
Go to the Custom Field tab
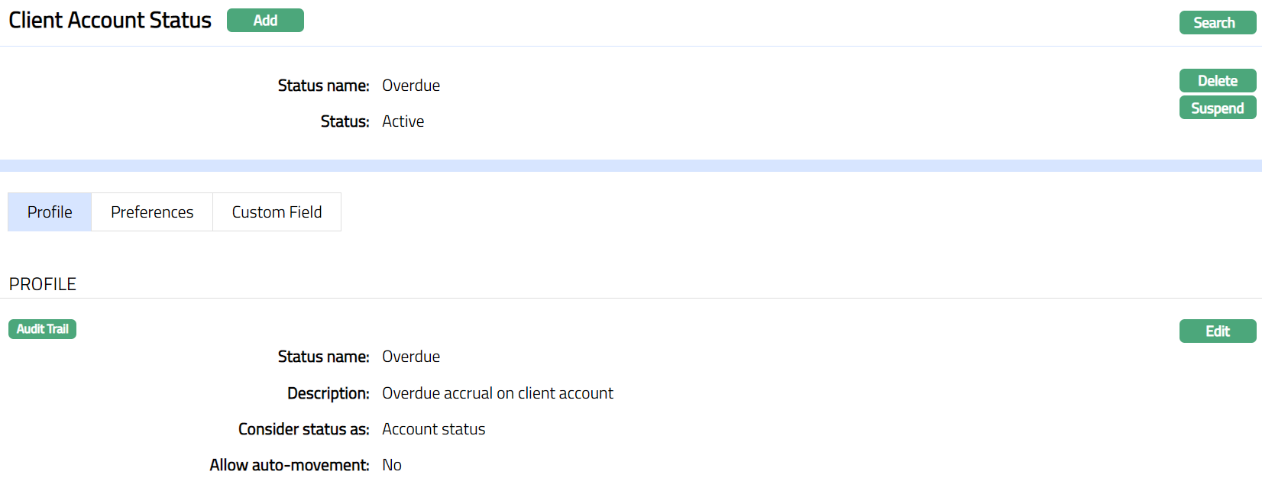click(277, 212)
